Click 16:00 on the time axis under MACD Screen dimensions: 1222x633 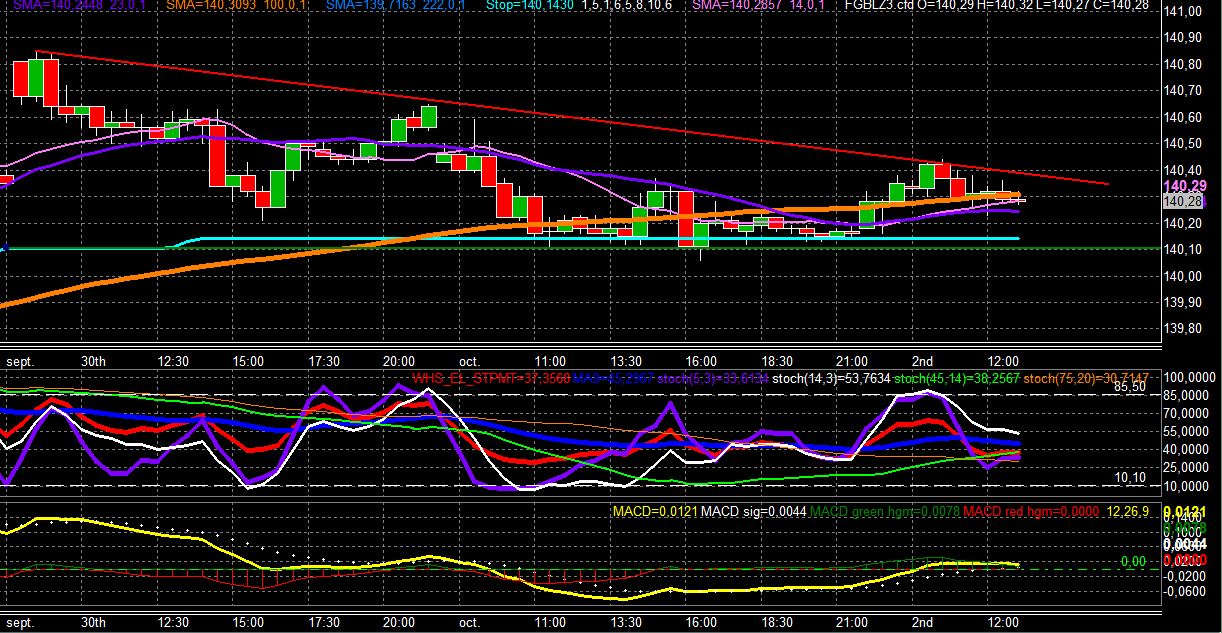700,623
